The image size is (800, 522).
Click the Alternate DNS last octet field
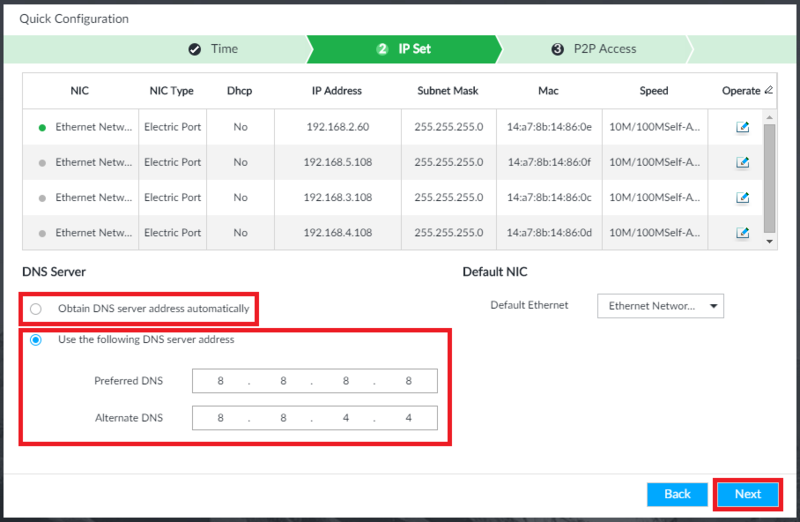point(409,418)
